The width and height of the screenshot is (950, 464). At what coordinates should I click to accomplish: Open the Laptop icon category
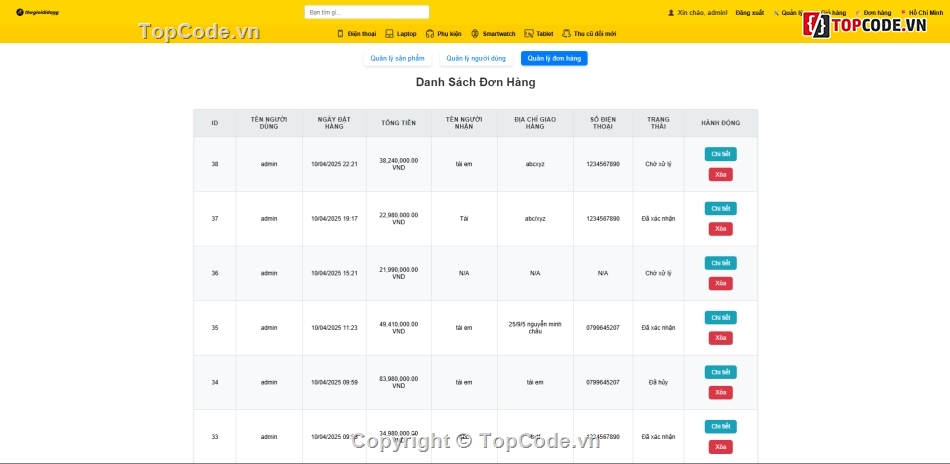[x=389, y=34]
